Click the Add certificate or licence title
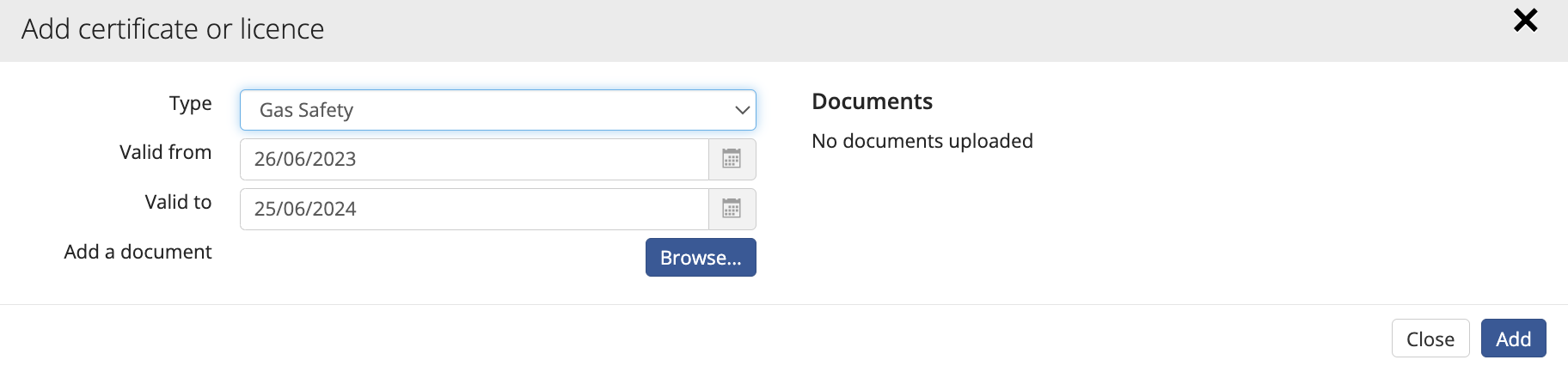 point(173,29)
